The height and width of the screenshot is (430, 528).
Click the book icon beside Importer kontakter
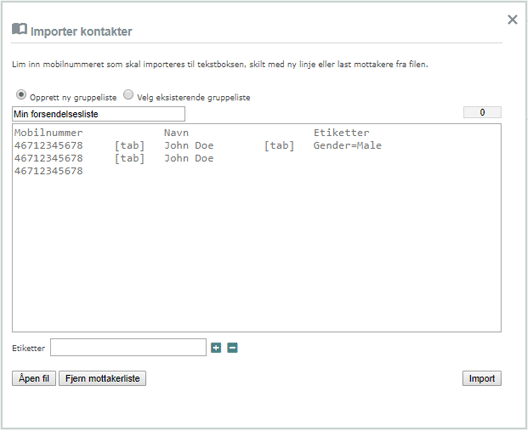click(x=20, y=29)
